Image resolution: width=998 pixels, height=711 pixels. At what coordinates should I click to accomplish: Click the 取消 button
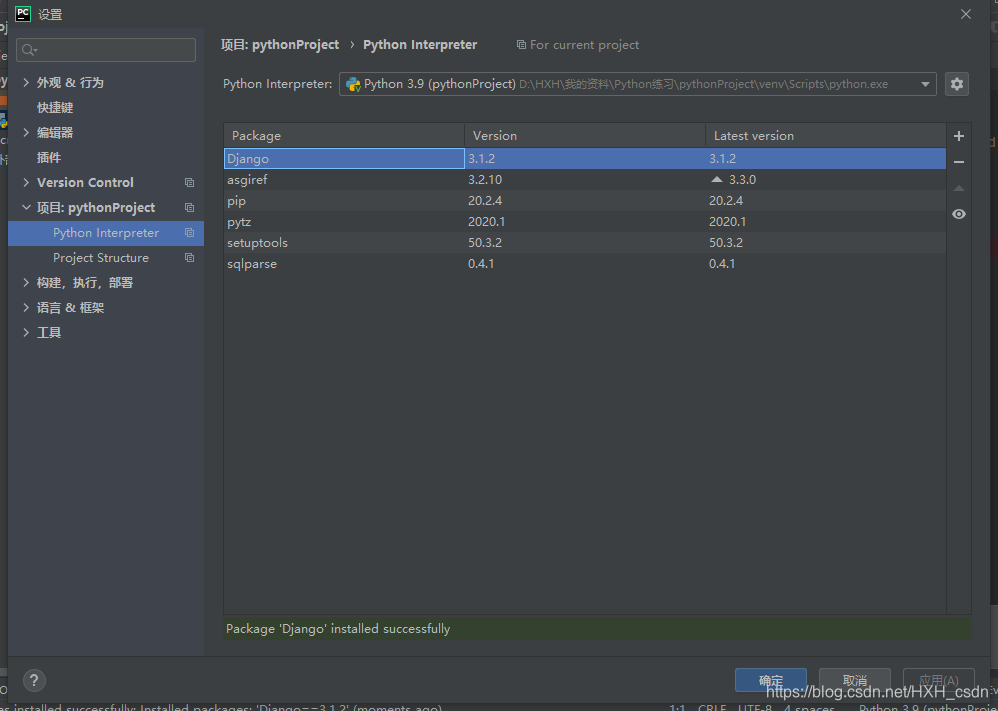point(854,680)
